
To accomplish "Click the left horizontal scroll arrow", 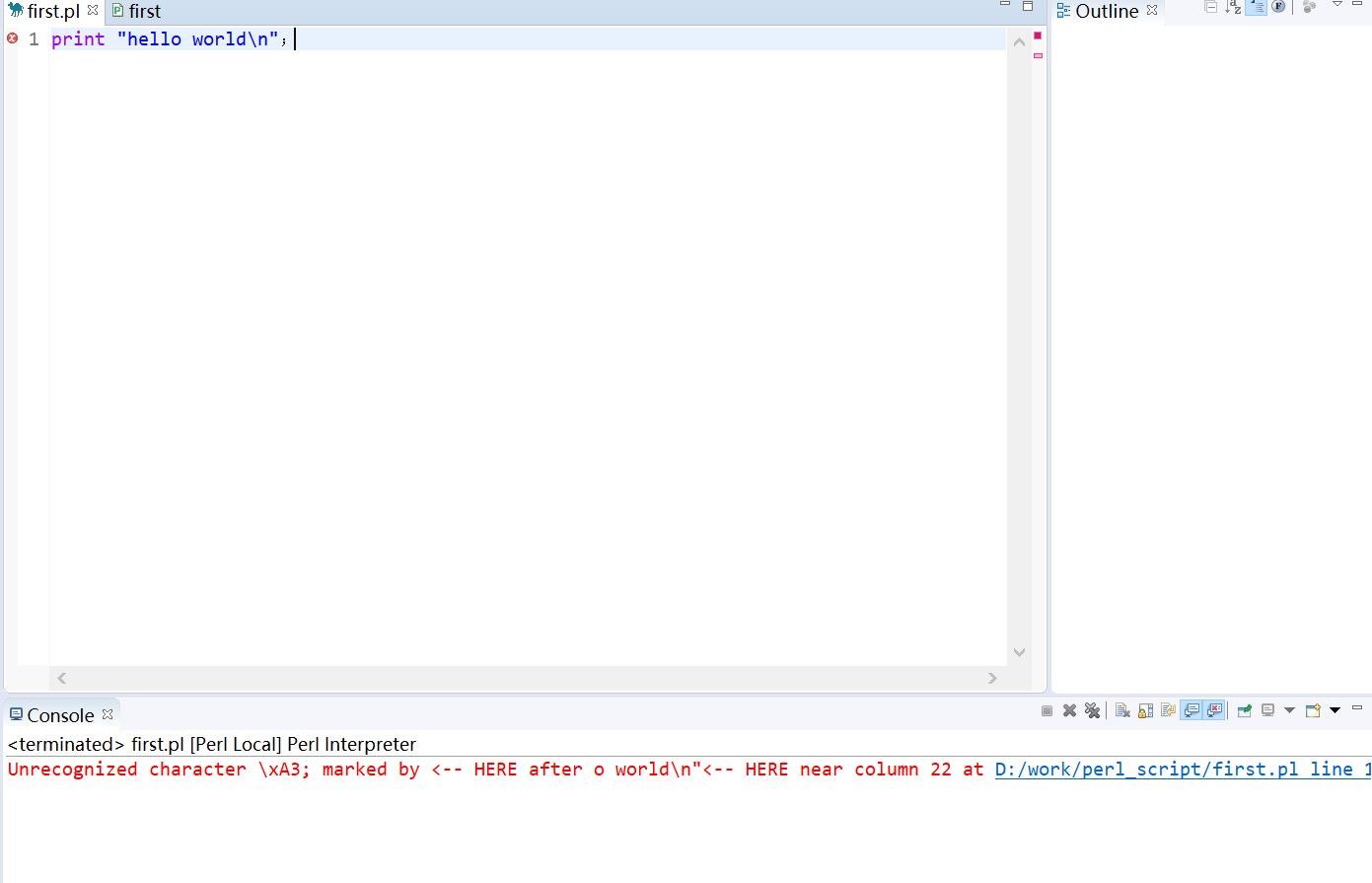I will point(62,678).
